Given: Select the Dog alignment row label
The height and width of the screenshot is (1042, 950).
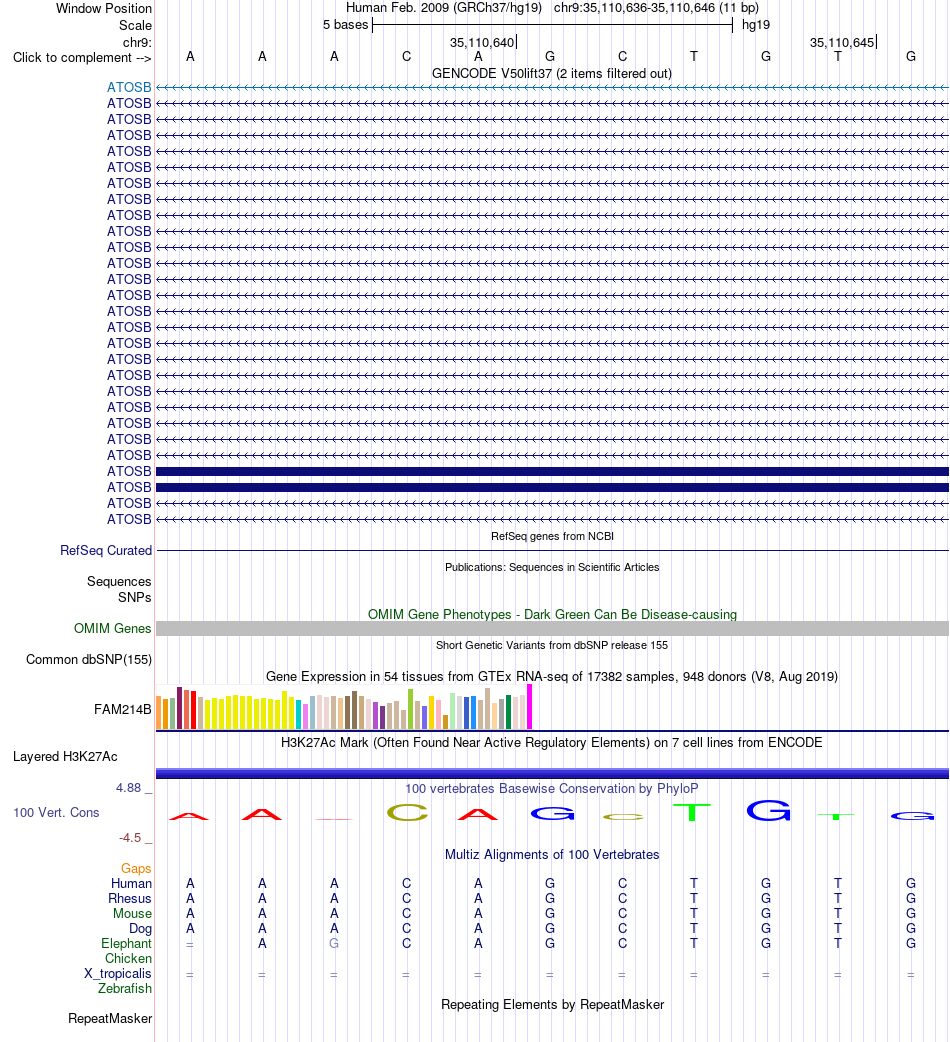Looking at the screenshot, I should 140,928.
